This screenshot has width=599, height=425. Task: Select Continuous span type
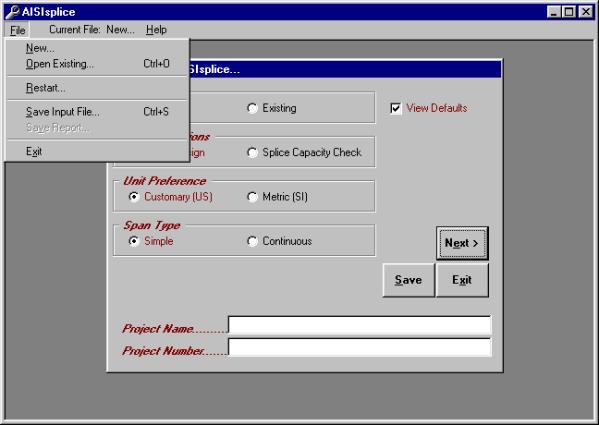tap(280, 241)
